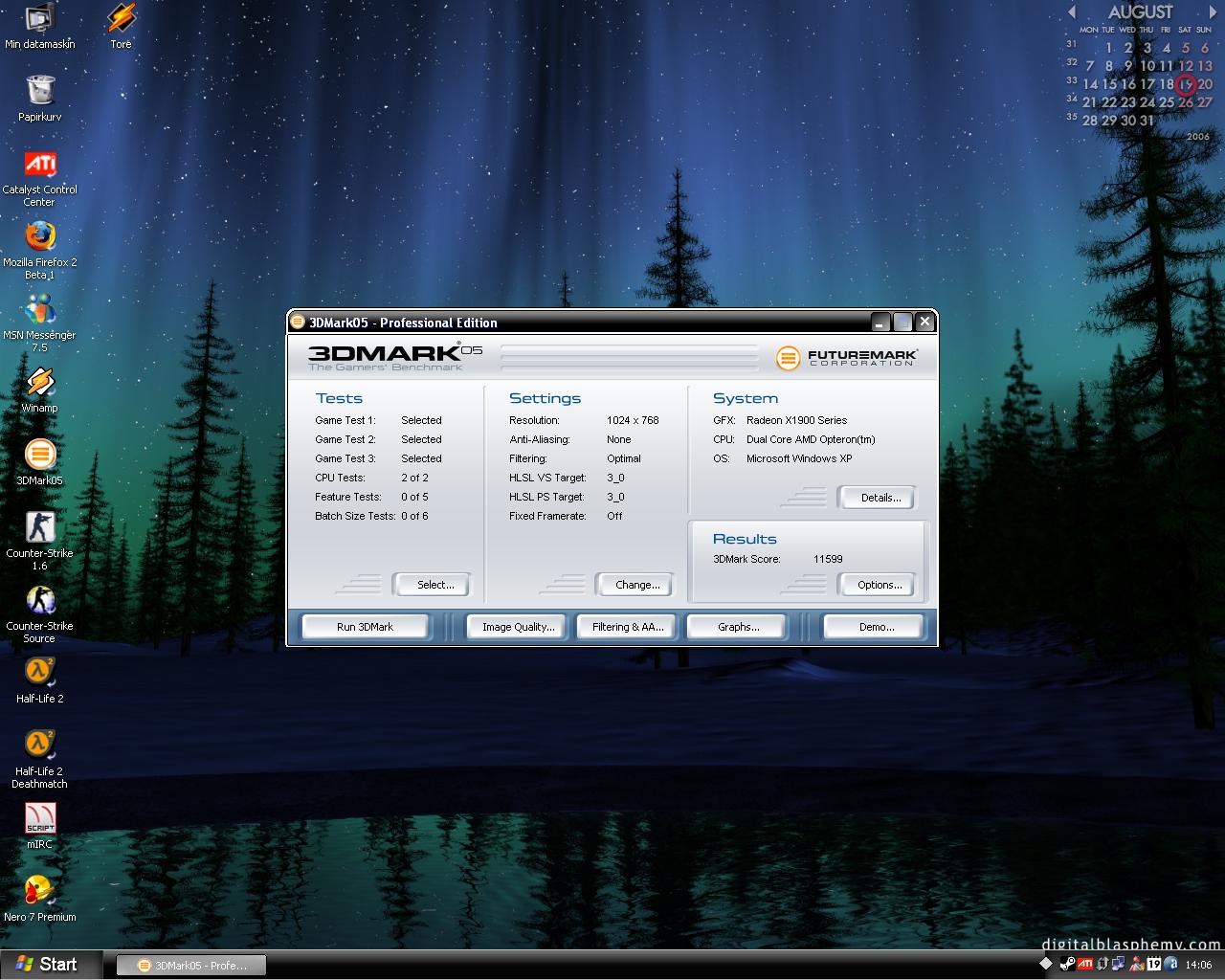Click Anti-Aliasing value None

[619, 439]
